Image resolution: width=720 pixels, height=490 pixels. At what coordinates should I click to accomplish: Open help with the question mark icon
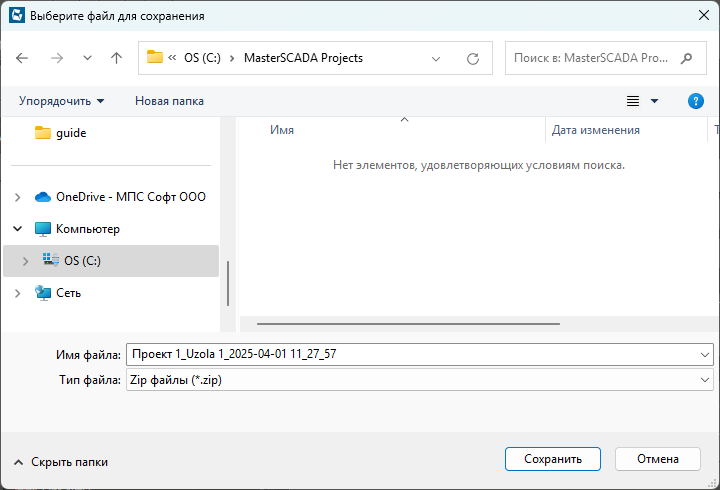(696, 101)
